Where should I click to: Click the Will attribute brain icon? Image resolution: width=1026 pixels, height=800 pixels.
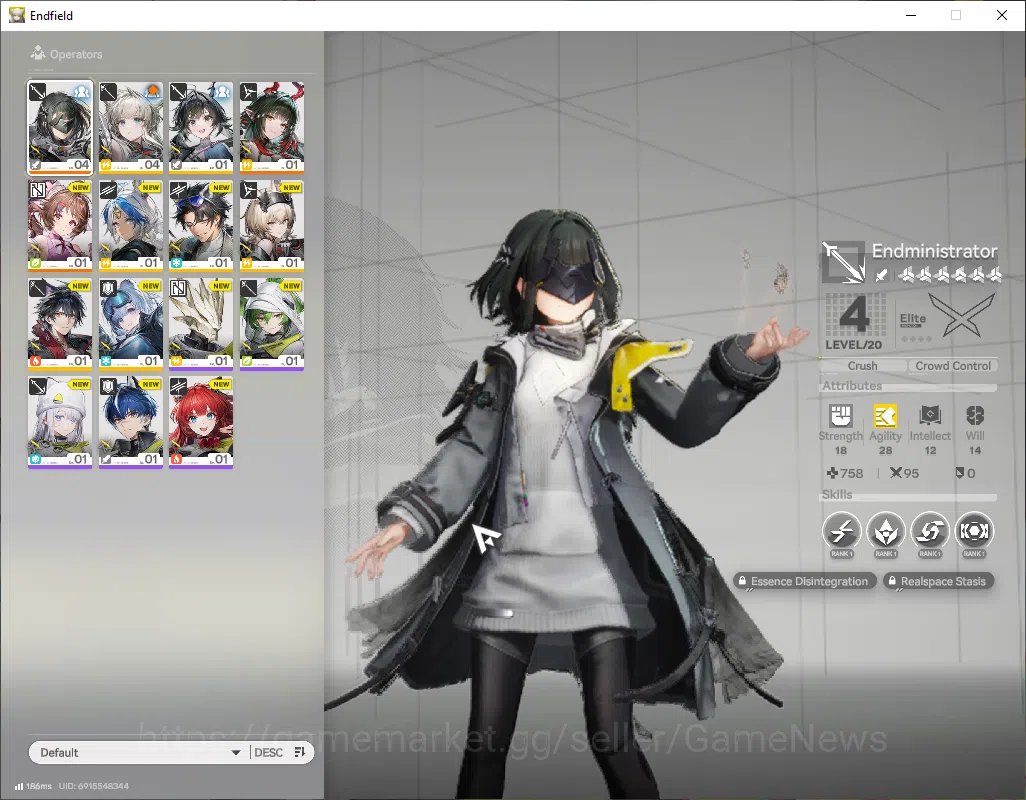[x=975, y=415]
